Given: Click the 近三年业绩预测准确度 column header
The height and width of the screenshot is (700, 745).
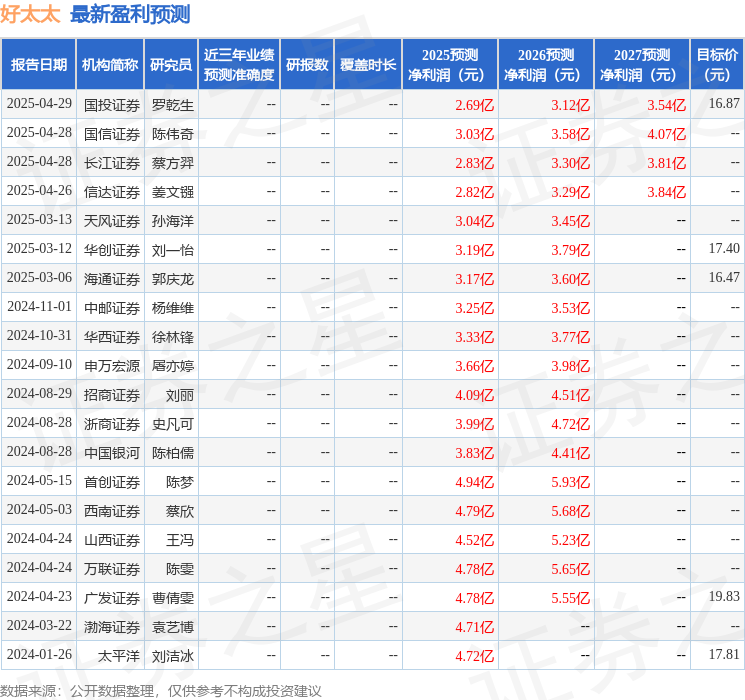Looking at the screenshot, I should click(239, 65).
